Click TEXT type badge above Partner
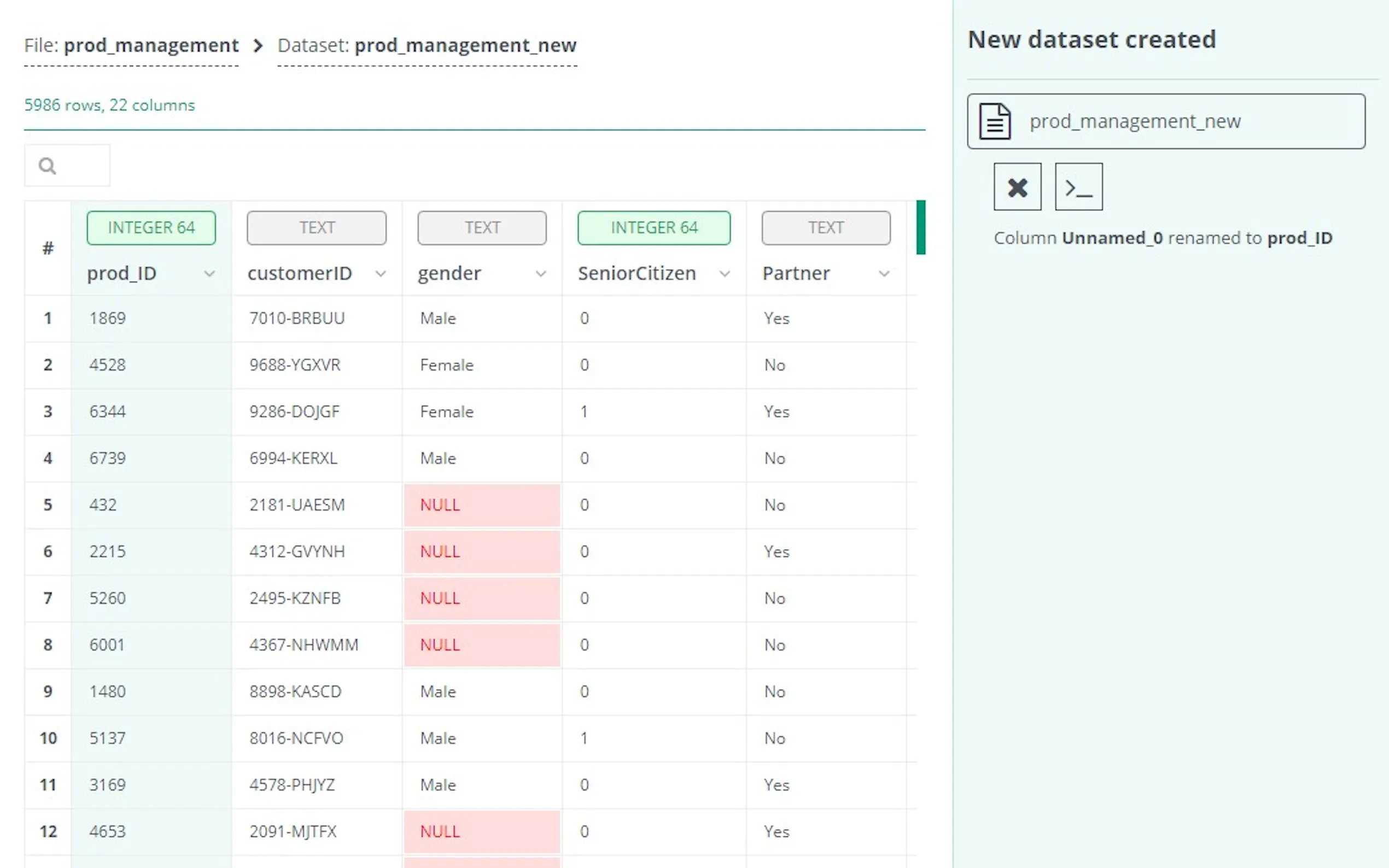Viewport: 1389px width, 868px height. click(826, 228)
